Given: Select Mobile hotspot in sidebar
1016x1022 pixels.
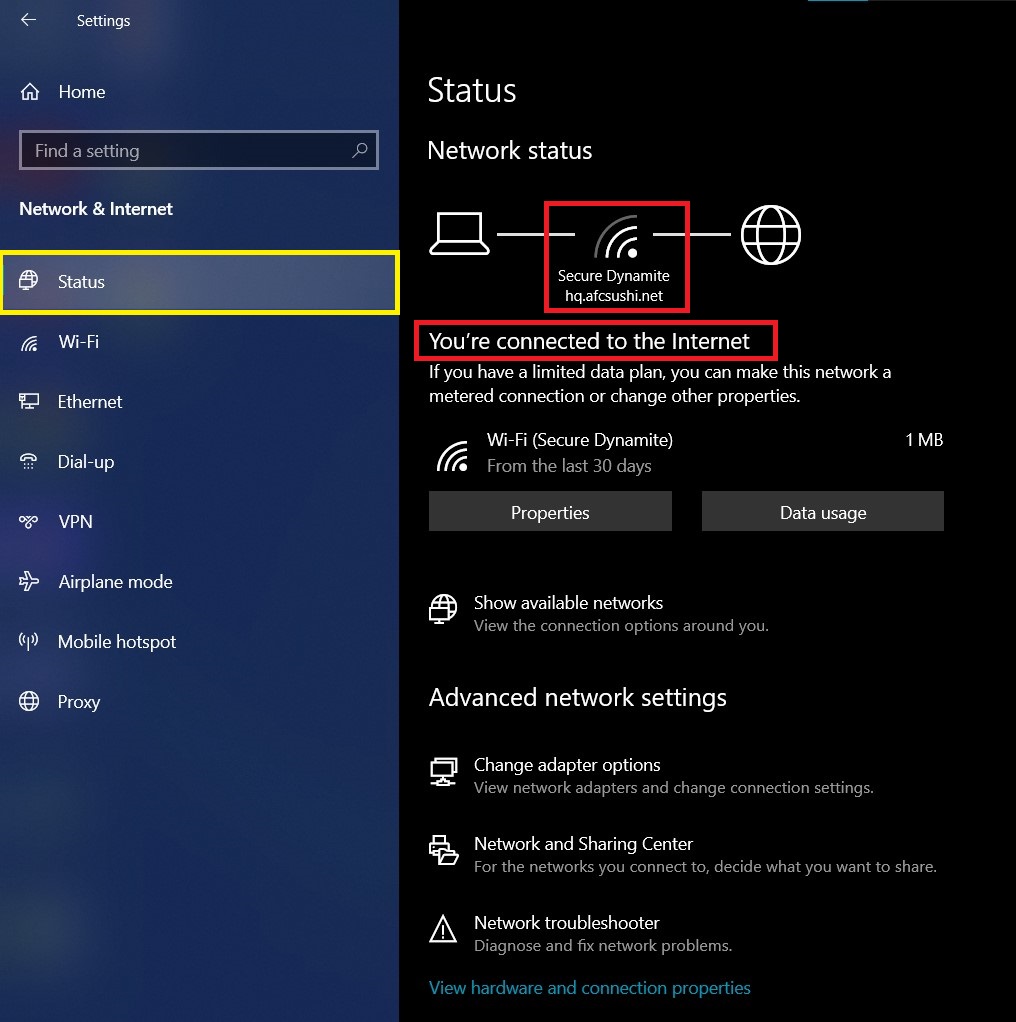Looking at the screenshot, I should [x=117, y=642].
